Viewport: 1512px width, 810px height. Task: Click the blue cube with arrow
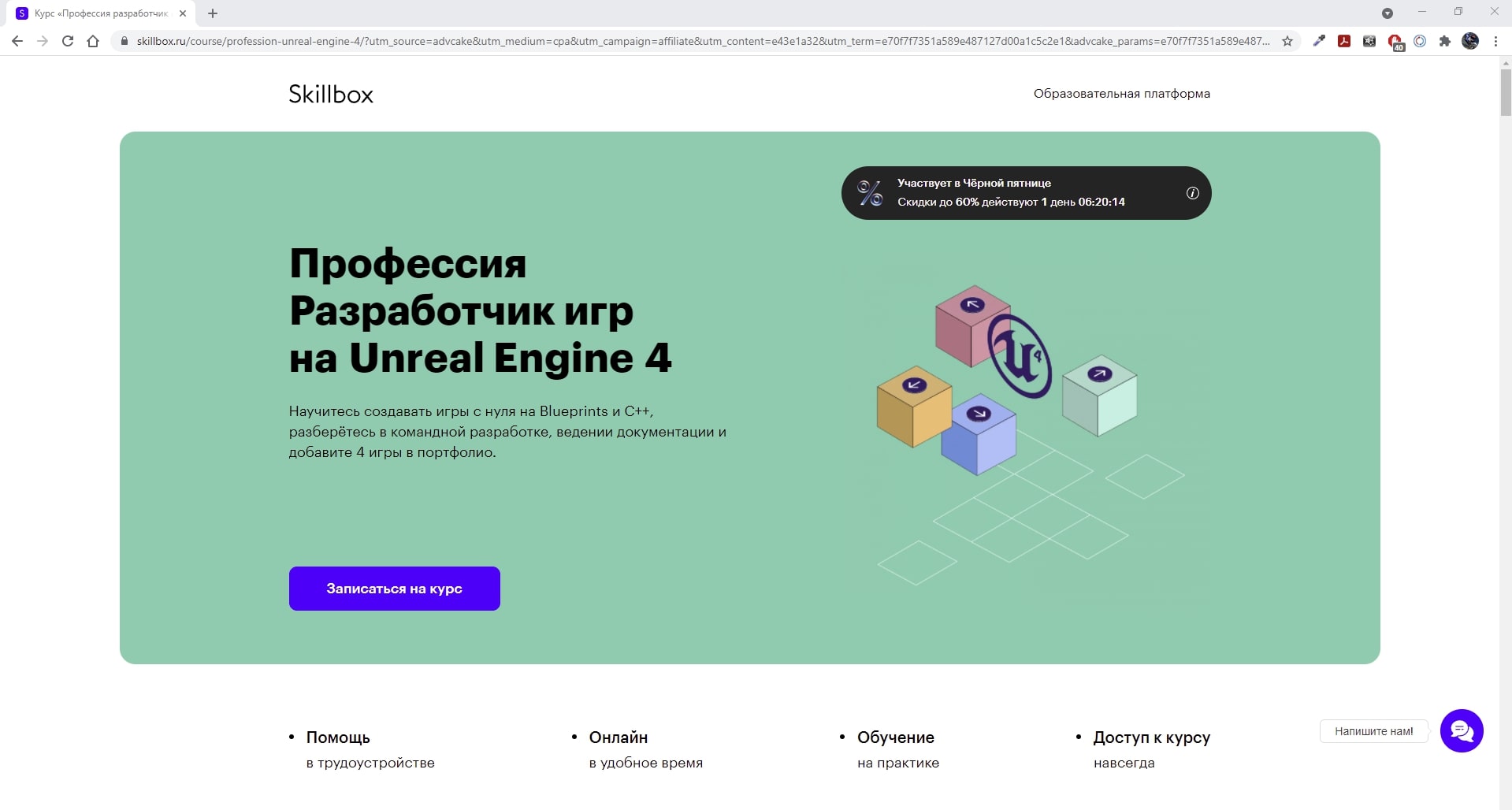(978, 434)
